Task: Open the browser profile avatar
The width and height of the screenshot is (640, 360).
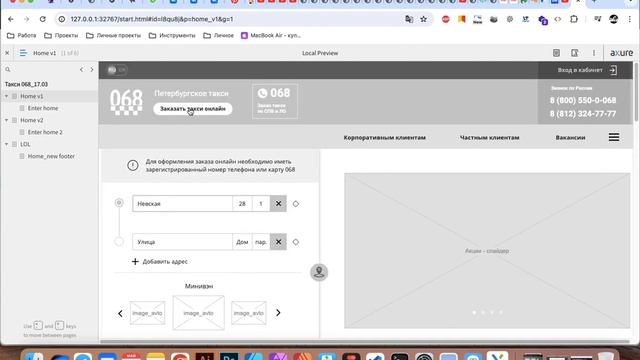Action: 613,19
